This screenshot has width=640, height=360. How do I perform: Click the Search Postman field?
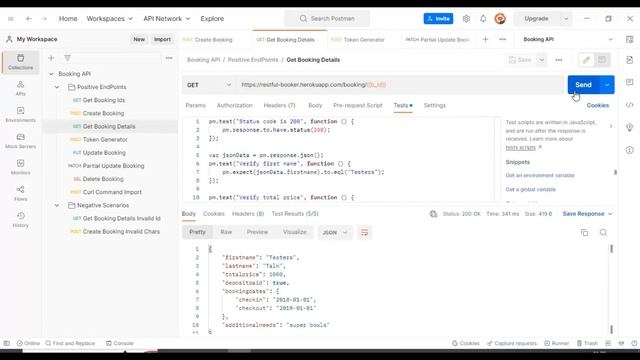point(327,19)
